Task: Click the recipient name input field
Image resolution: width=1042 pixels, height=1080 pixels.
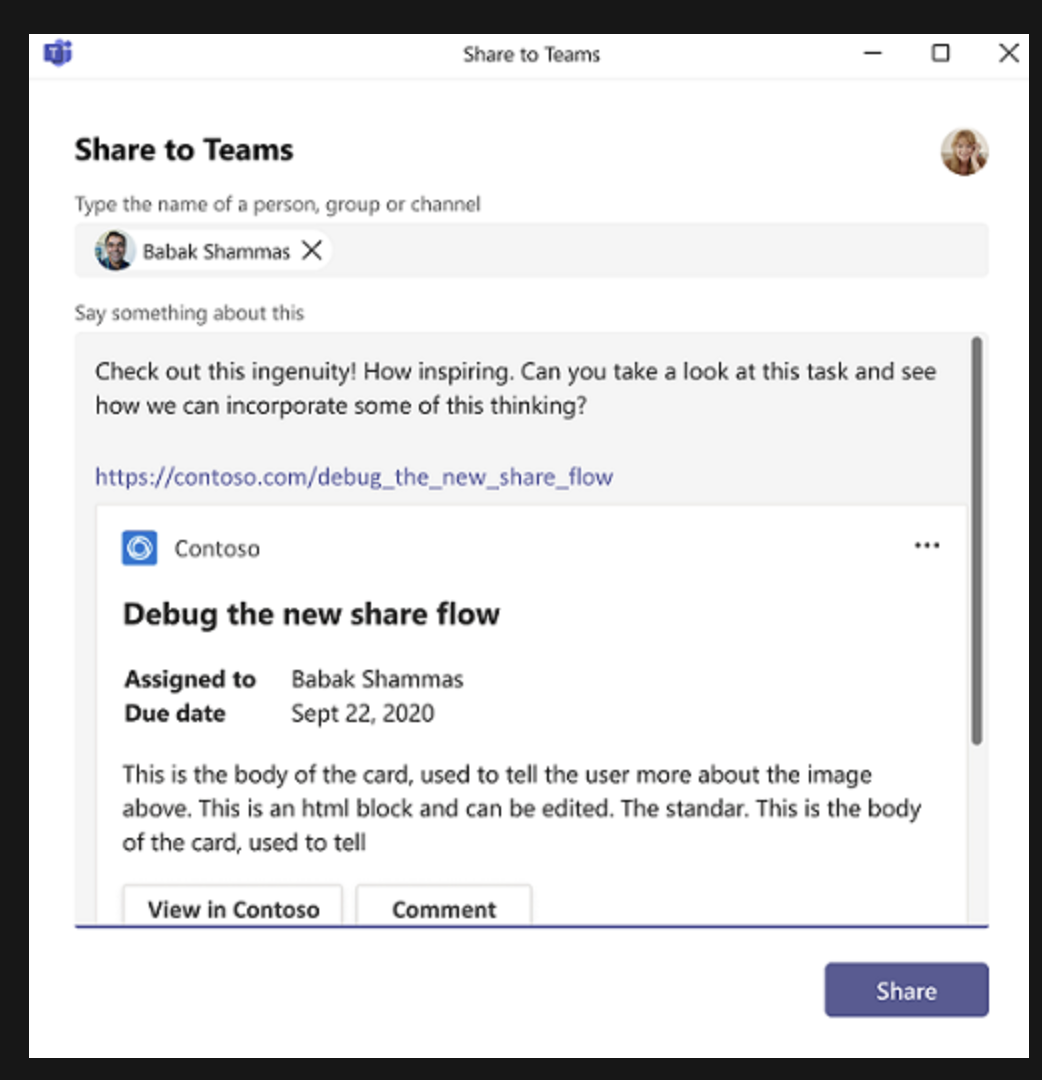Action: (532, 250)
